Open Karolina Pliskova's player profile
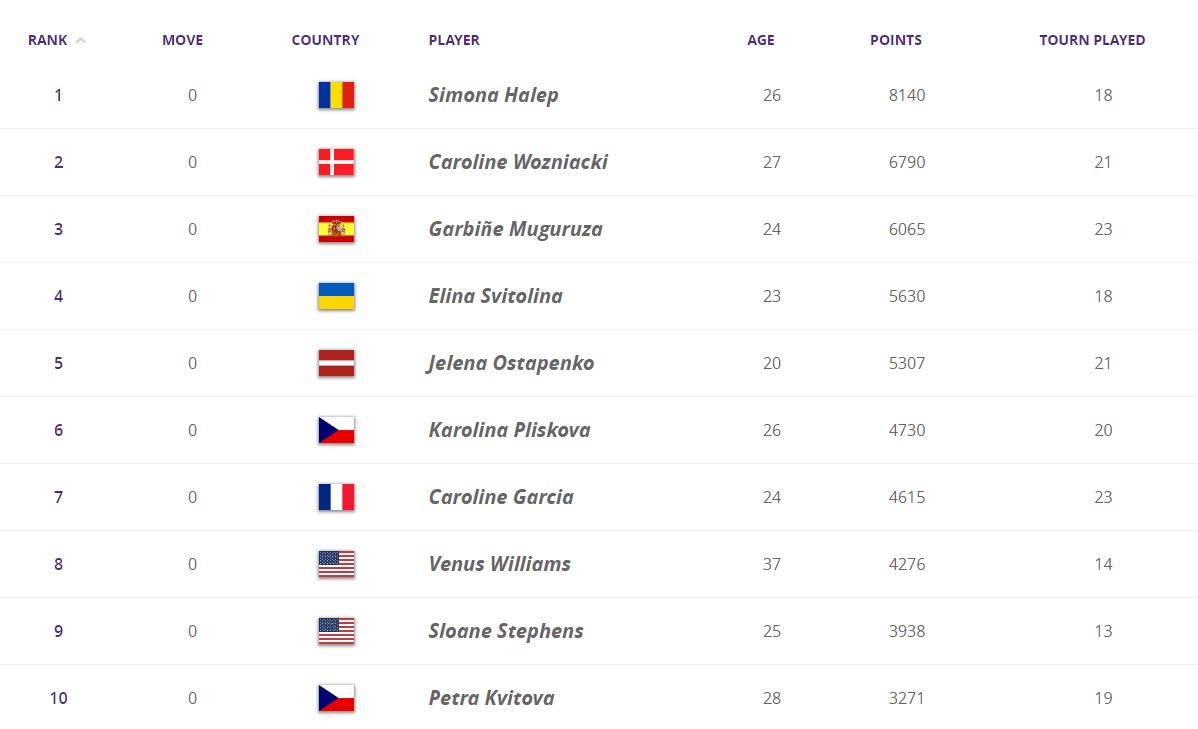 click(x=509, y=430)
